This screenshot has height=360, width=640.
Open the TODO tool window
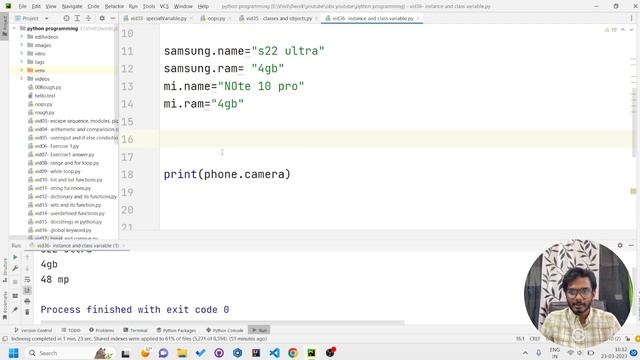click(x=71, y=330)
